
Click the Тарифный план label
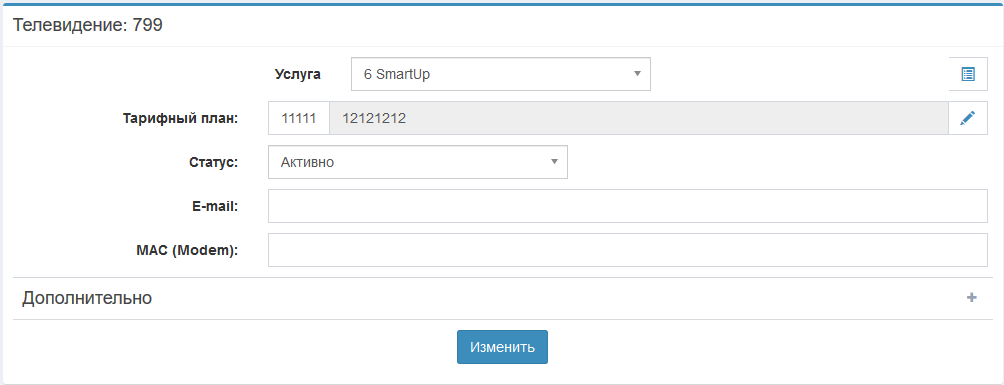[x=181, y=119]
